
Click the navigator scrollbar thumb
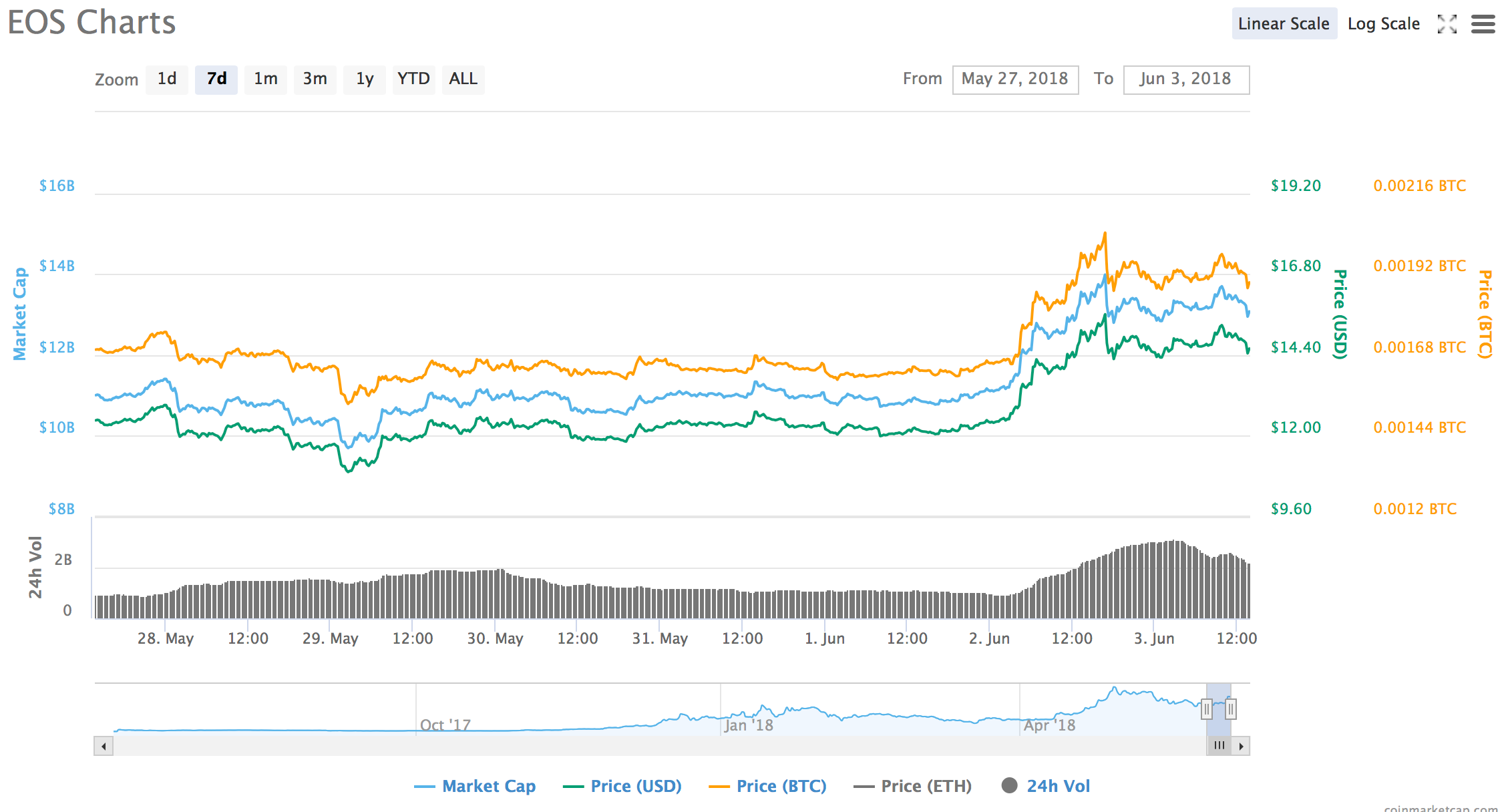(1219, 746)
